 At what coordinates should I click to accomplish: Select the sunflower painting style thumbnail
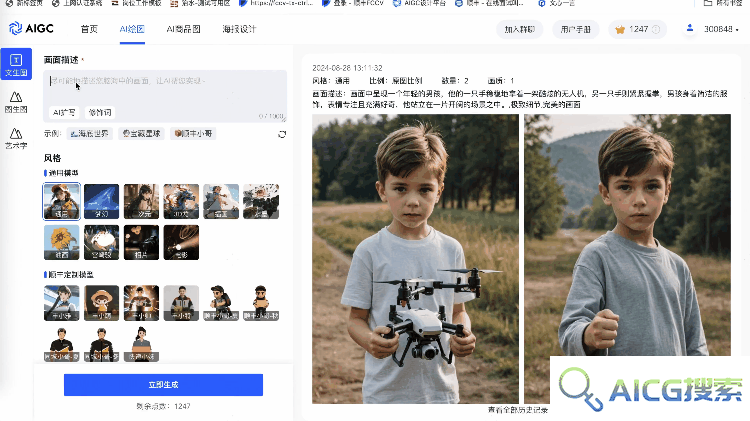62,243
